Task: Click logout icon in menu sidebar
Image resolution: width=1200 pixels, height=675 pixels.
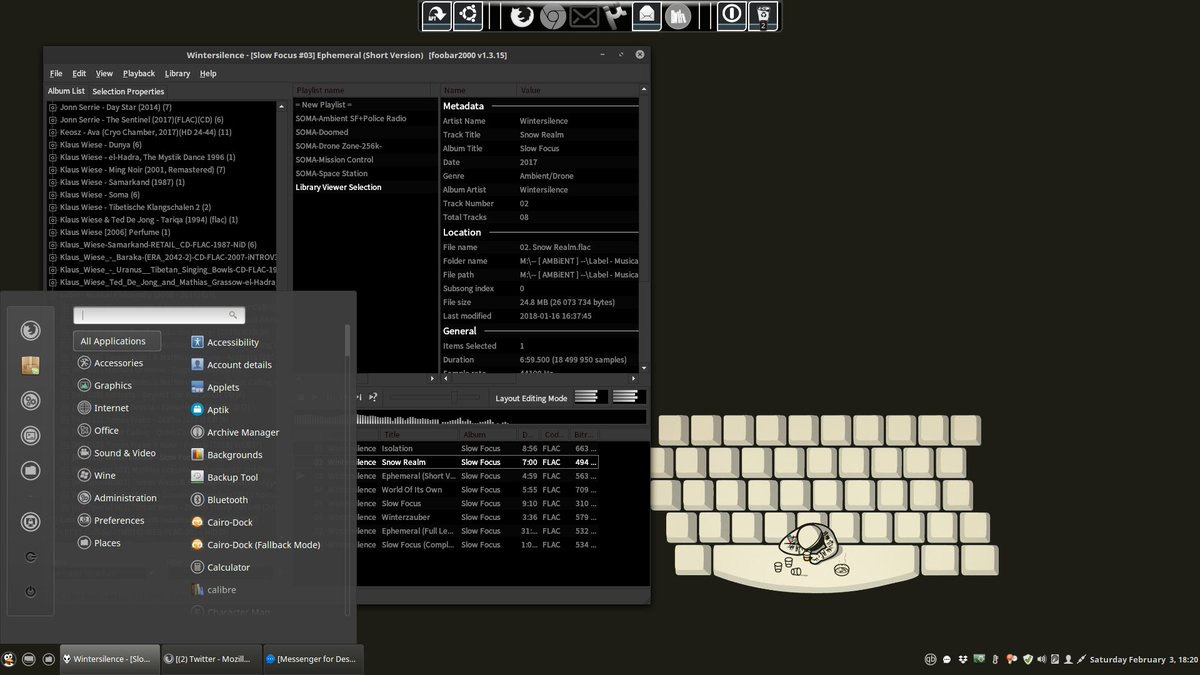Action: 31,557
